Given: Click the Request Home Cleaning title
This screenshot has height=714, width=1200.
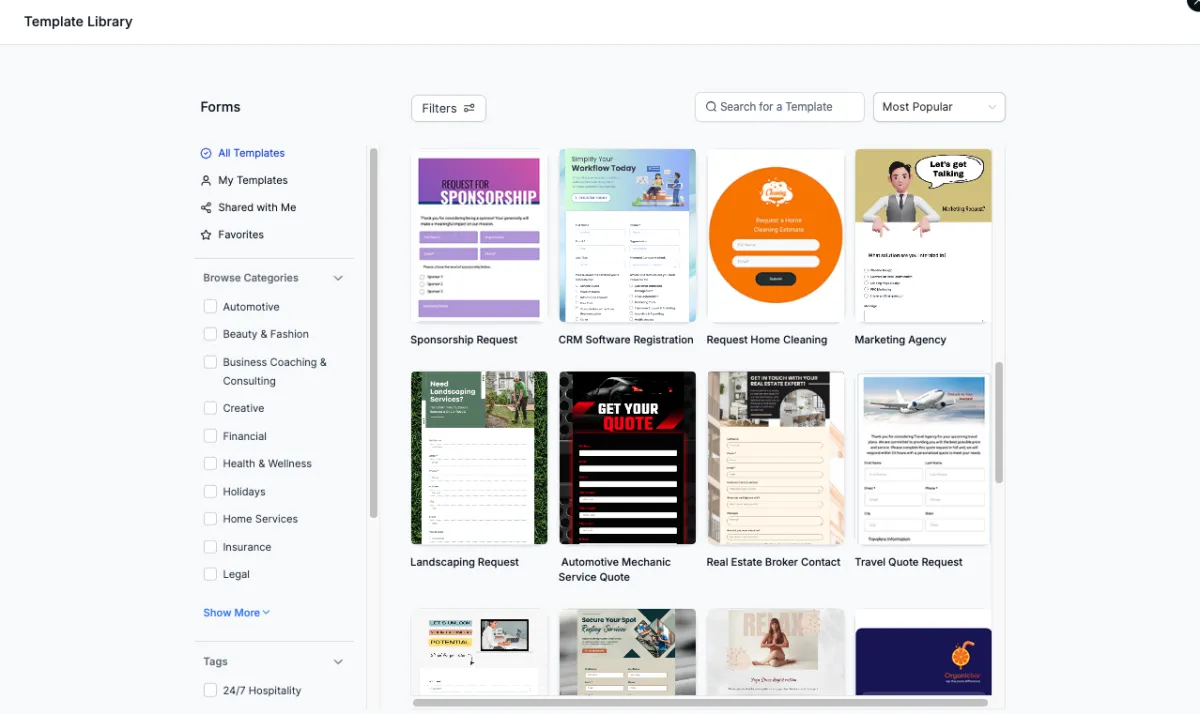Looking at the screenshot, I should tap(767, 340).
